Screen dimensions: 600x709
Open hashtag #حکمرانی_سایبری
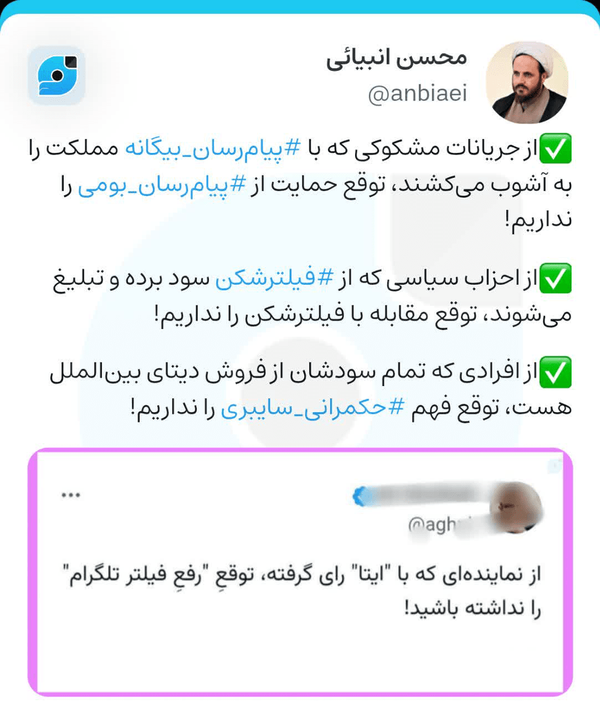pyautogui.click(x=312, y=407)
